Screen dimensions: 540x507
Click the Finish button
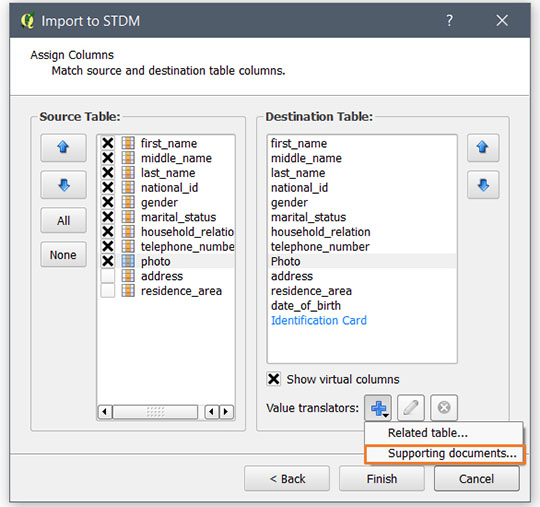coord(382,479)
